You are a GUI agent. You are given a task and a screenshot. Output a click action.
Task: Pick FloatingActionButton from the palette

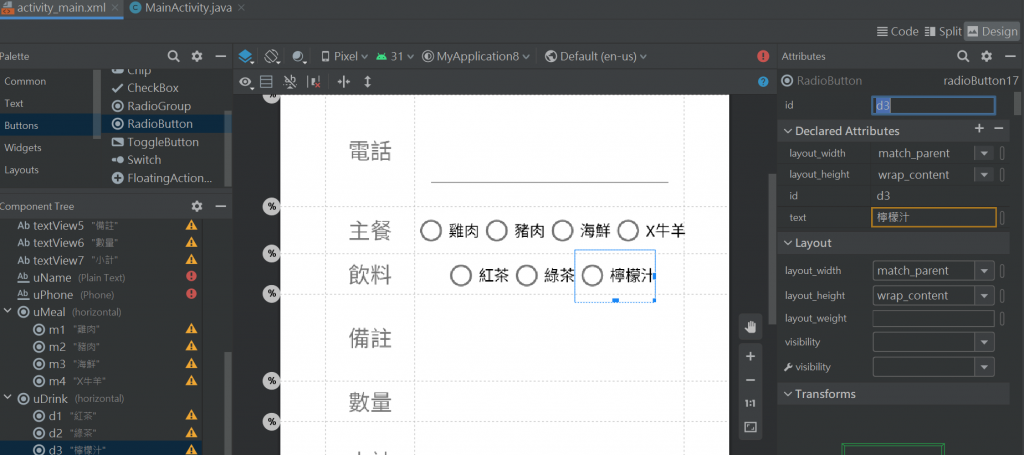click(162, 178)
